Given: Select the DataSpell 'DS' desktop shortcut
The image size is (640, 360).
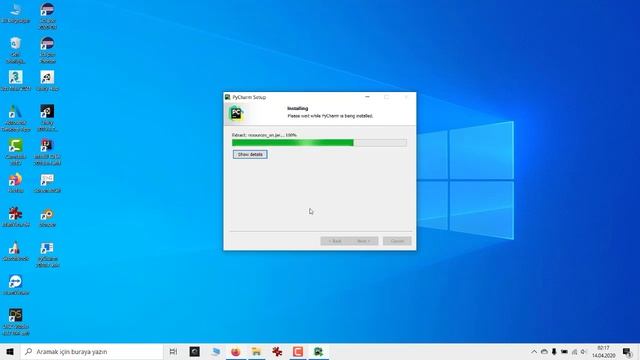Looking at the screenshot, I should [16, 322].
